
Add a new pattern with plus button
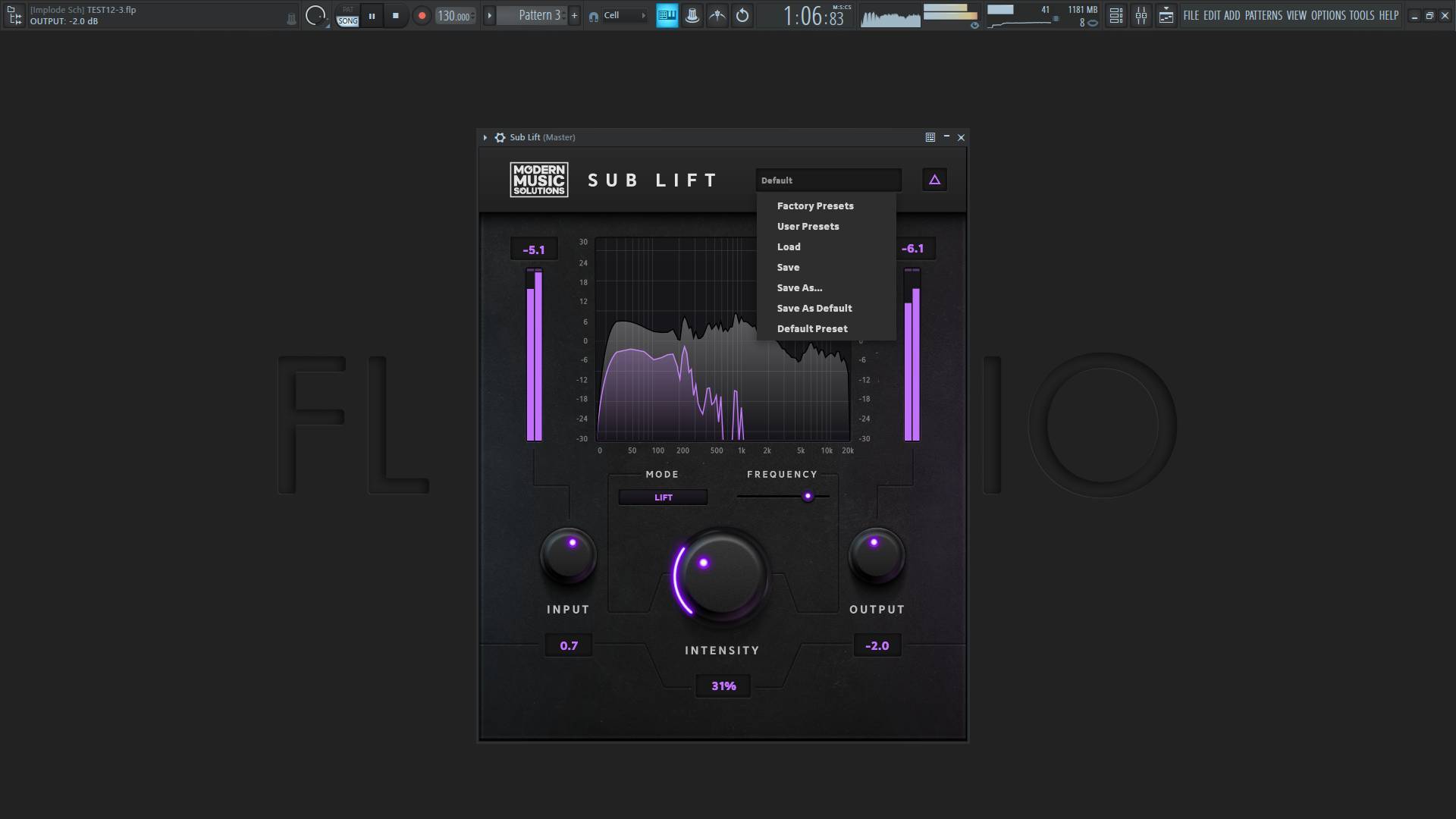(574, 15)
